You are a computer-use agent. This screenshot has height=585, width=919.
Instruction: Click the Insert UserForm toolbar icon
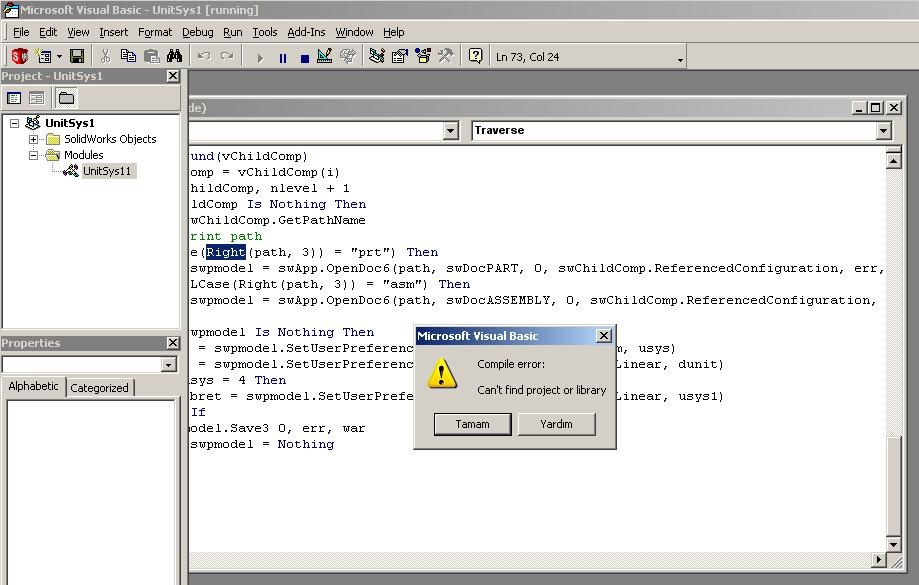pos(42,56)
